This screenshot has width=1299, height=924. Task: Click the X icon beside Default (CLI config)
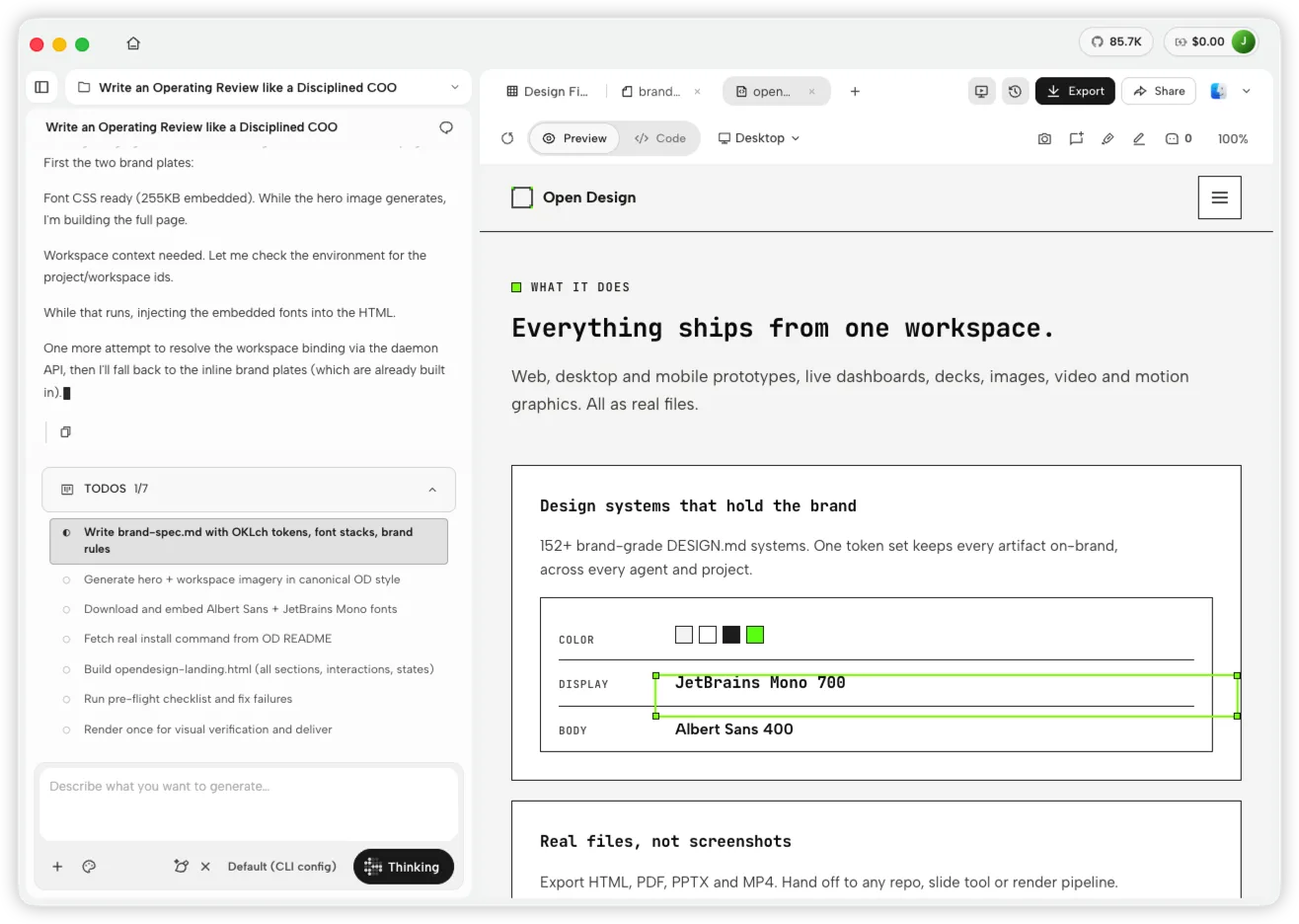(x=205, y=867)
